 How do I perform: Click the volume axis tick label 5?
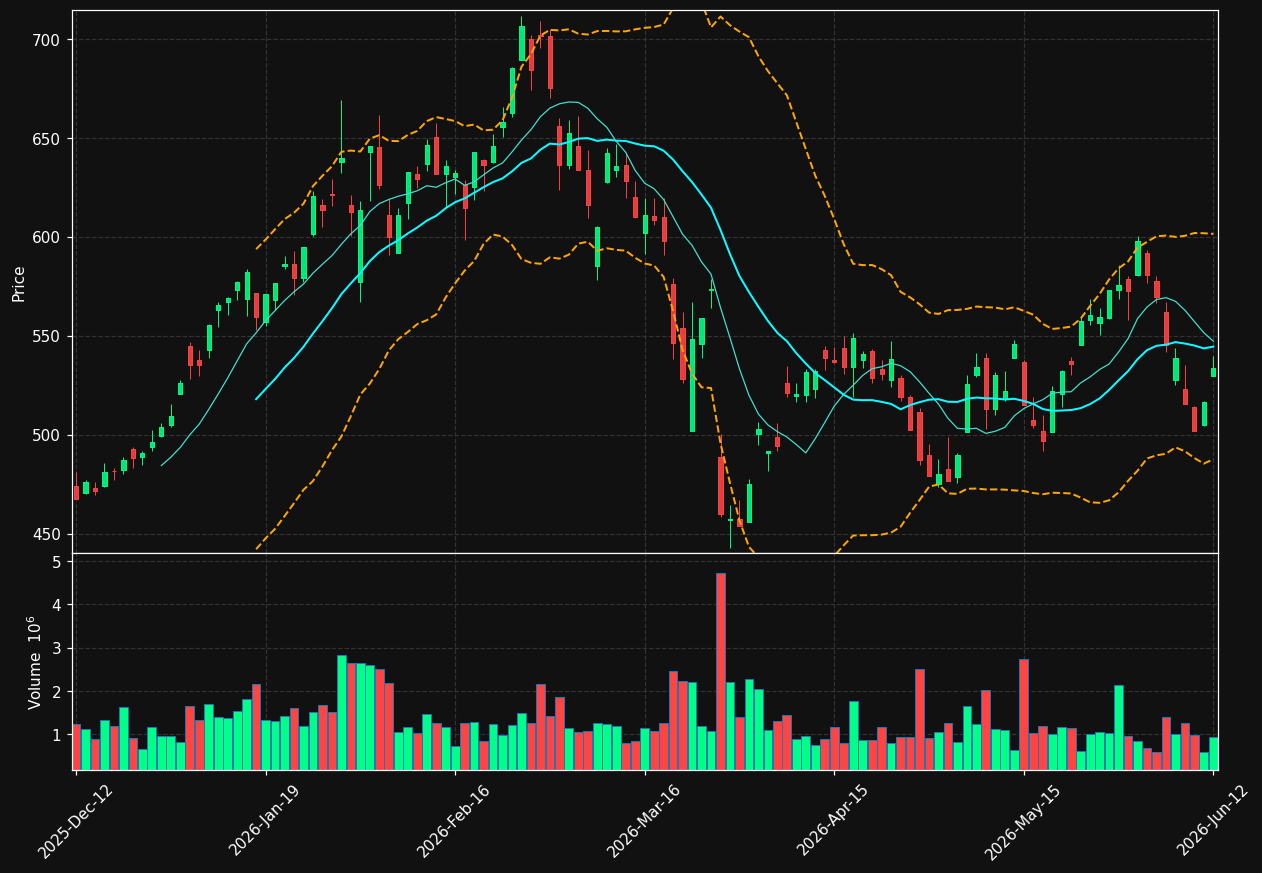pos(57,562)
